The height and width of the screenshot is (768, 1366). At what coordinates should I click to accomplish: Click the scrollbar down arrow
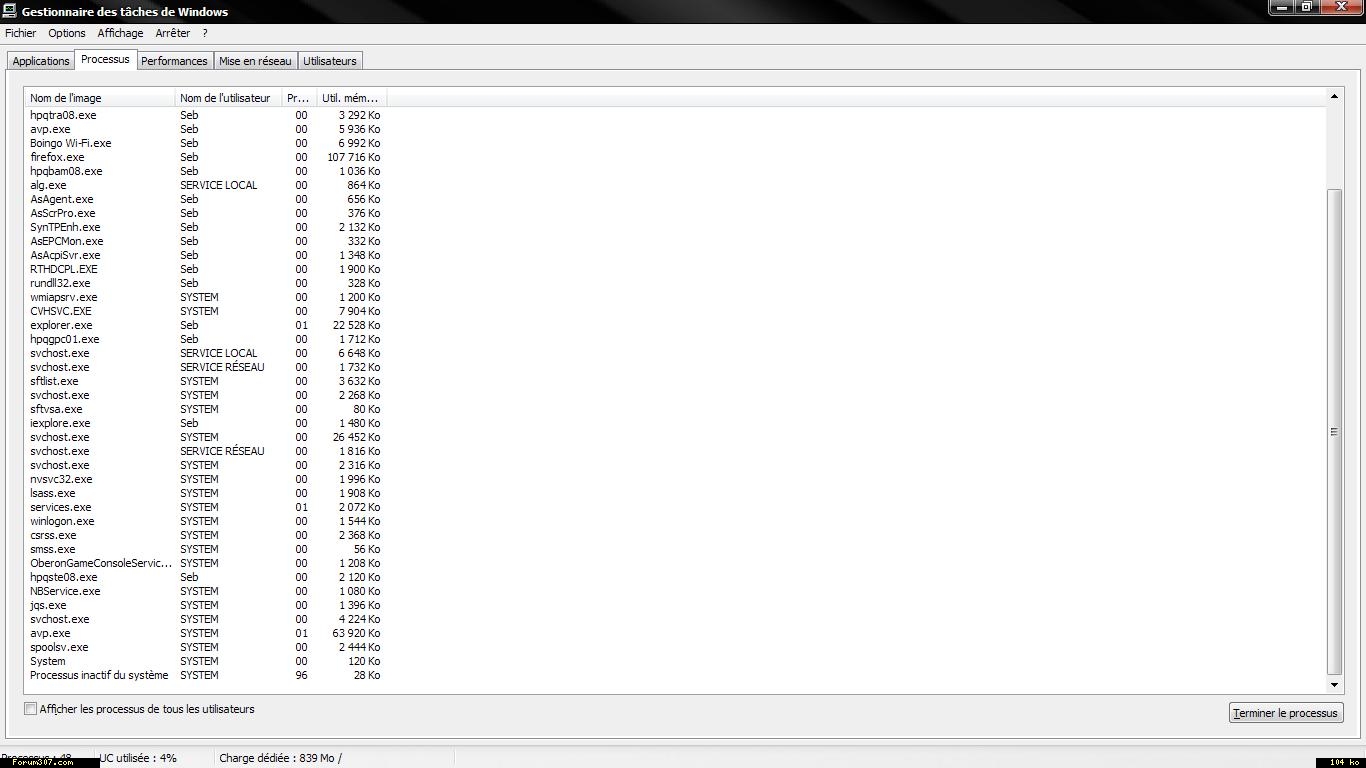(1334, 685)
